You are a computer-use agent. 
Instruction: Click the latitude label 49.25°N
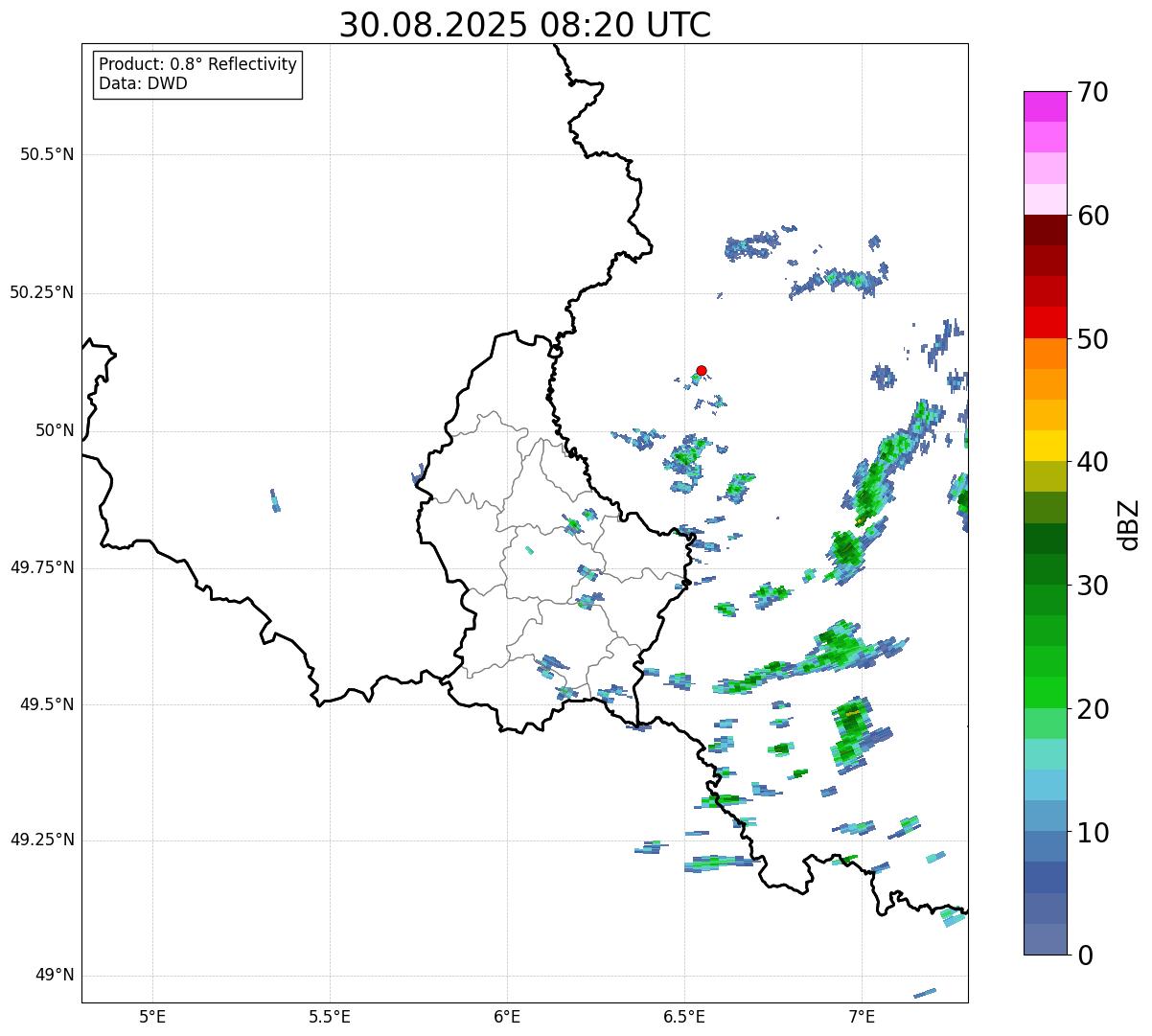[x=41, y=840]
